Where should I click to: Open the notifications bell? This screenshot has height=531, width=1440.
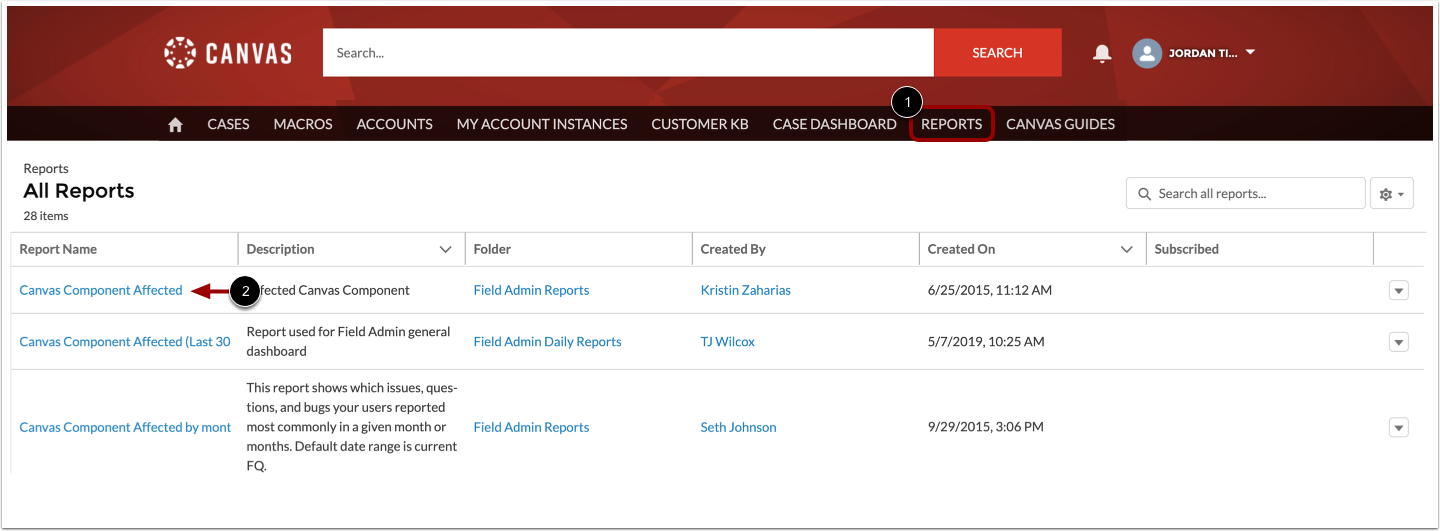1102,53
